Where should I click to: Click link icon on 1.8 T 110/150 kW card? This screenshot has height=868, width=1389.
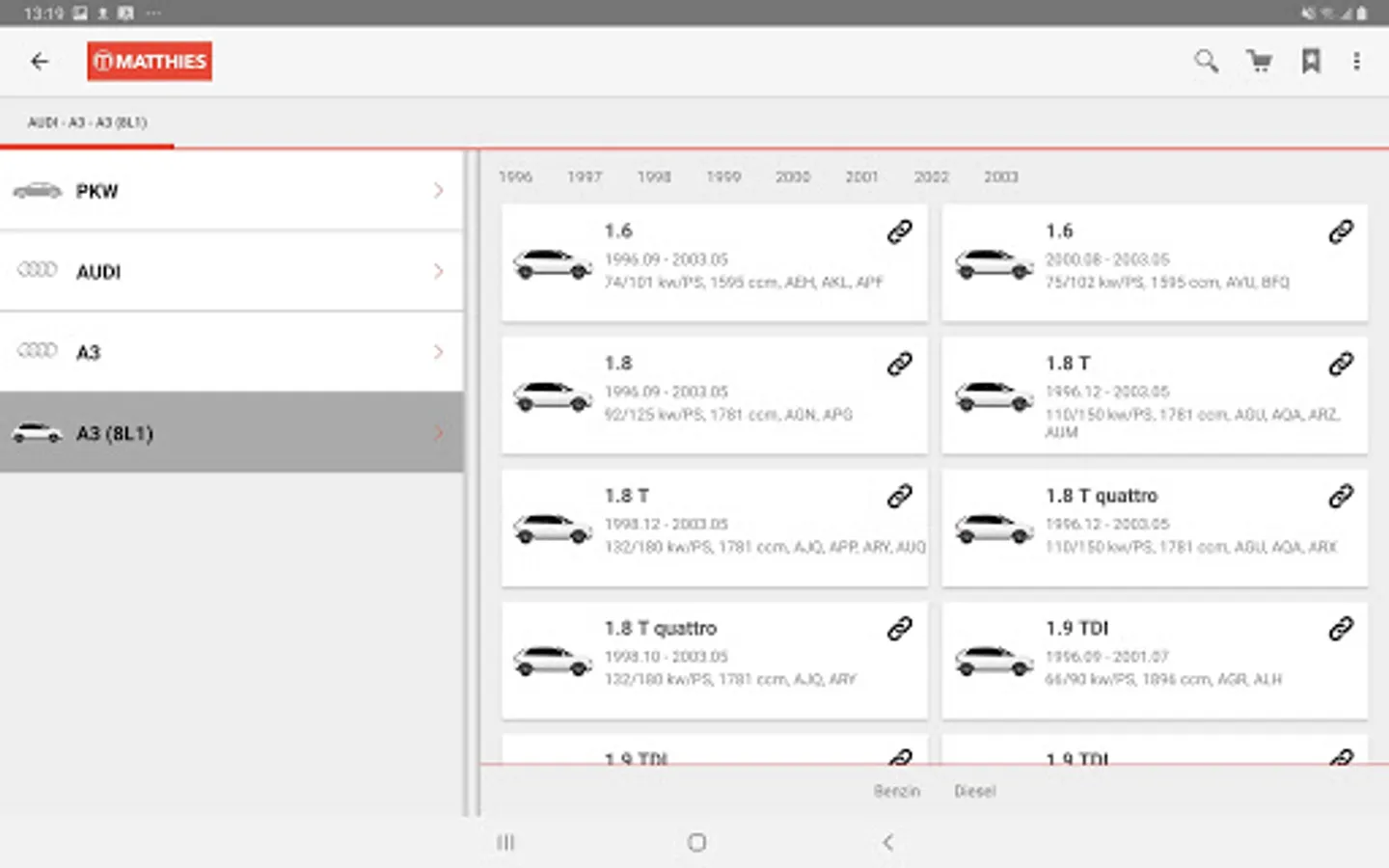pos(1341,364)
